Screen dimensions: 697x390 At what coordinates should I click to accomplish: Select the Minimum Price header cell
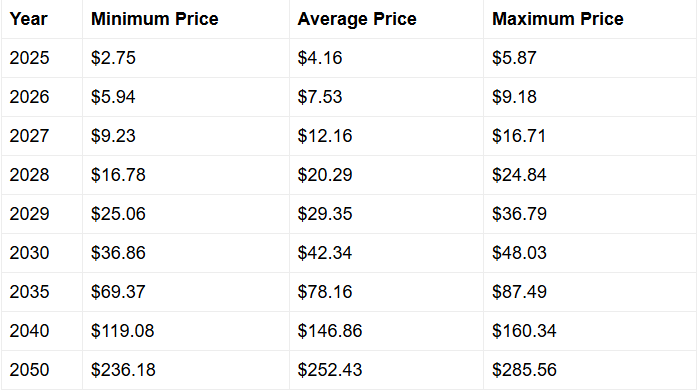(186, 19)
